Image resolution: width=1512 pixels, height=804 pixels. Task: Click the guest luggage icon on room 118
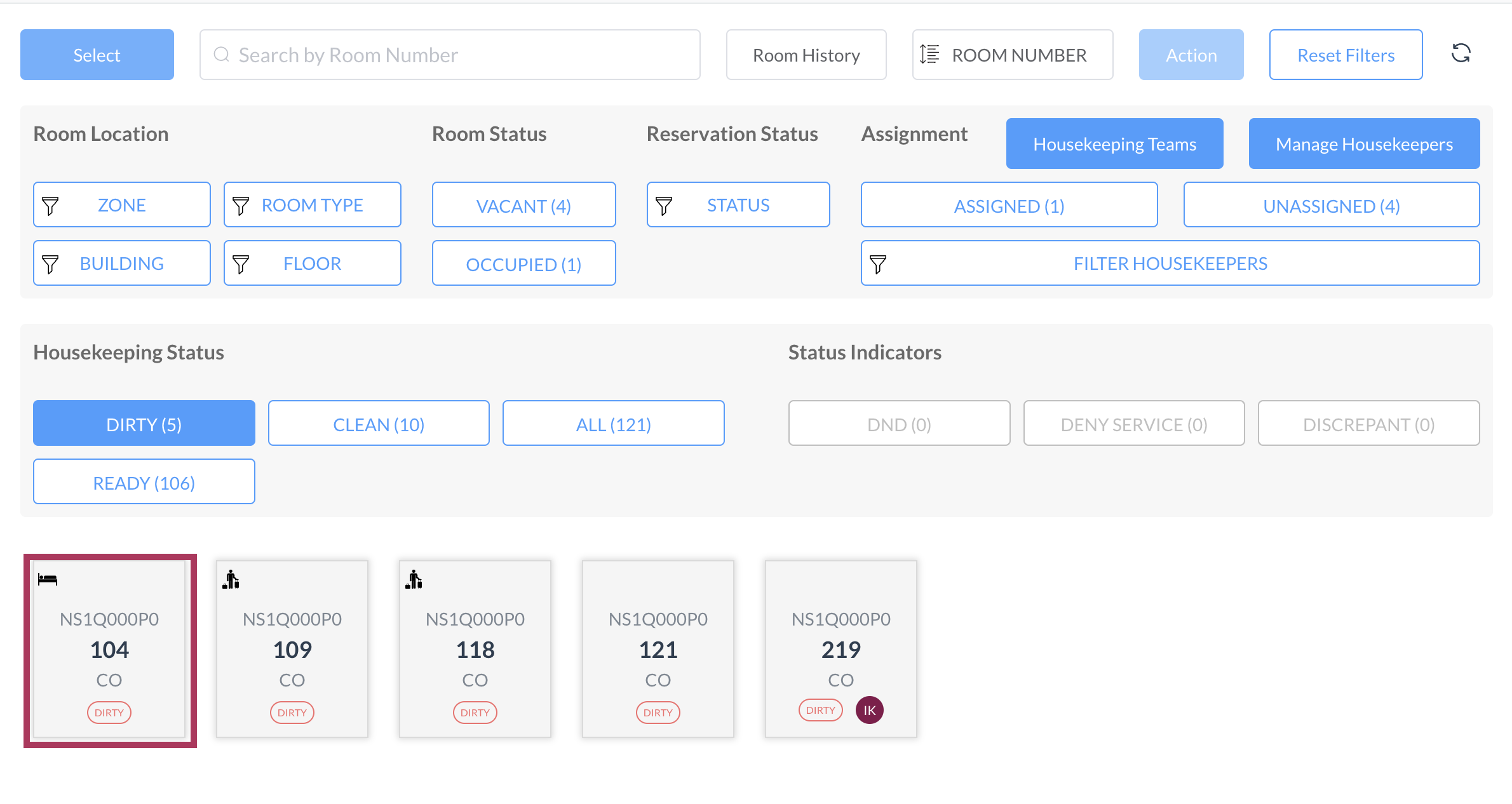pos(414,579)
